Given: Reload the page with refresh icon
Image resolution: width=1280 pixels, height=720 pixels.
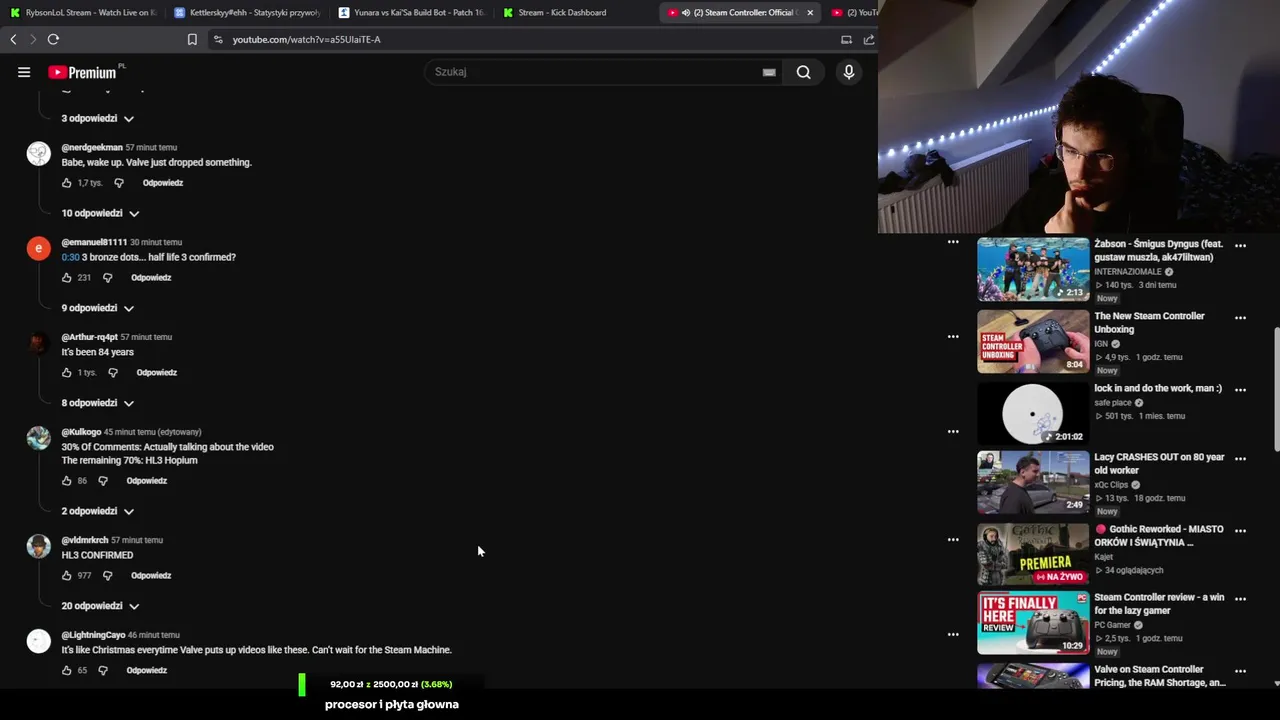Looking at the screenshot, I should 53,39.
